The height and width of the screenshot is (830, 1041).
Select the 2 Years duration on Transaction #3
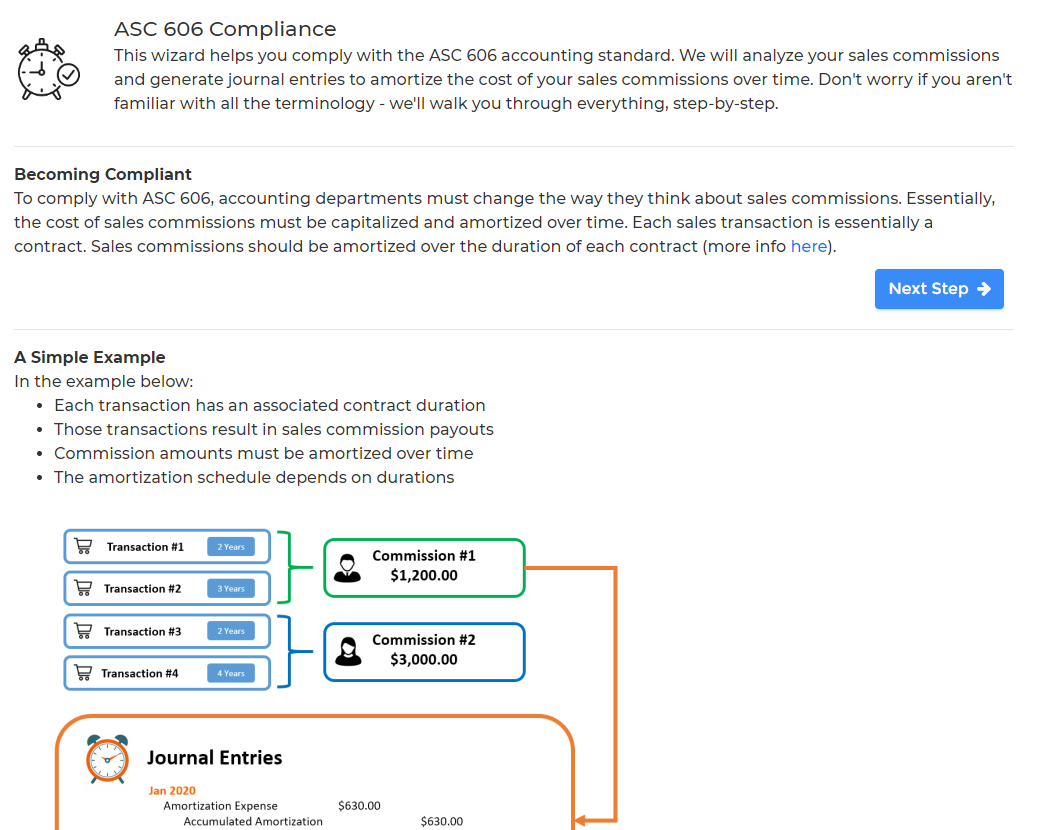pos(231,630)
